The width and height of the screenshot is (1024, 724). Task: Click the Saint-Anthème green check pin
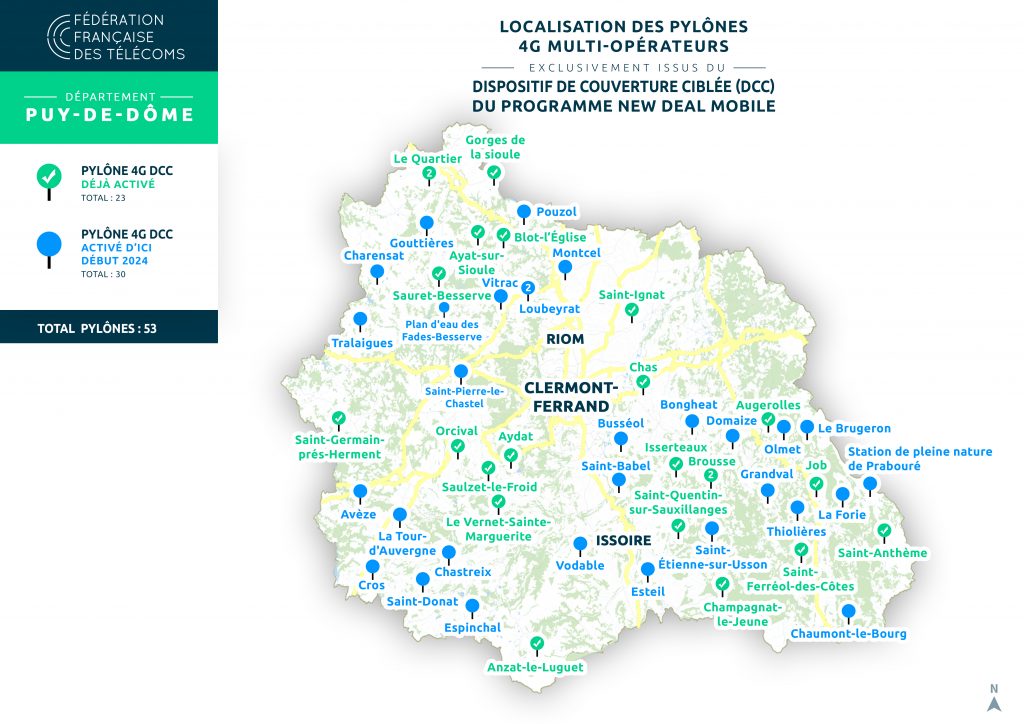click(x=884, y=533)
